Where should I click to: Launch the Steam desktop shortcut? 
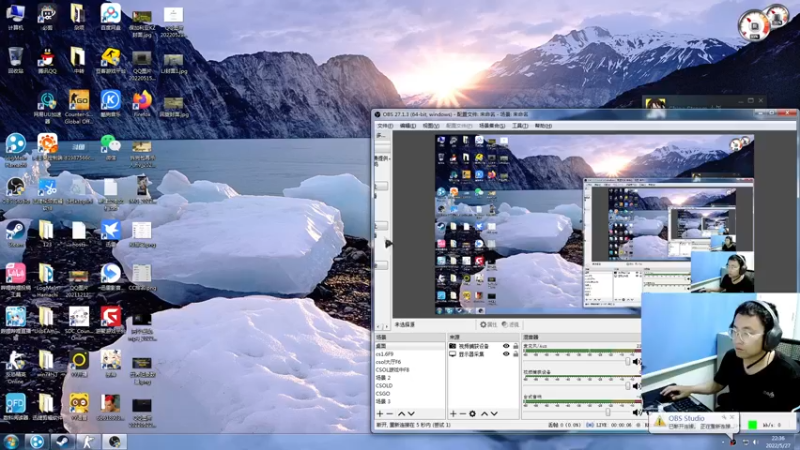point(15,234)
